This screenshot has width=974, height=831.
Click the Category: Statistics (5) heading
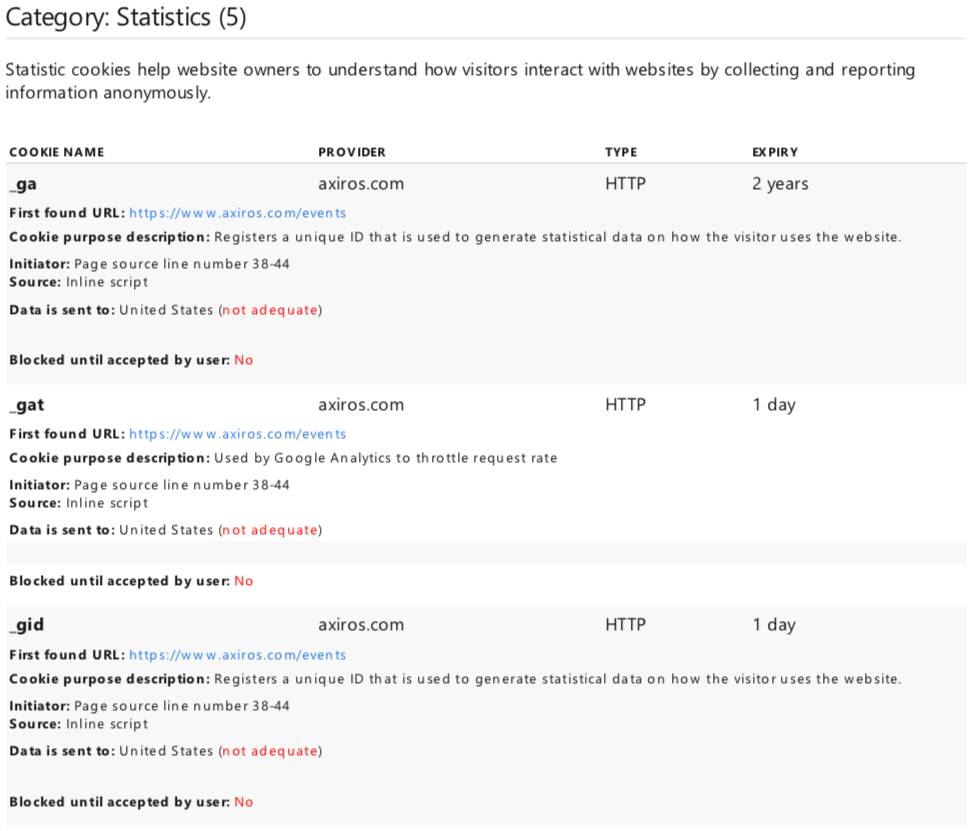coord(126,17)
